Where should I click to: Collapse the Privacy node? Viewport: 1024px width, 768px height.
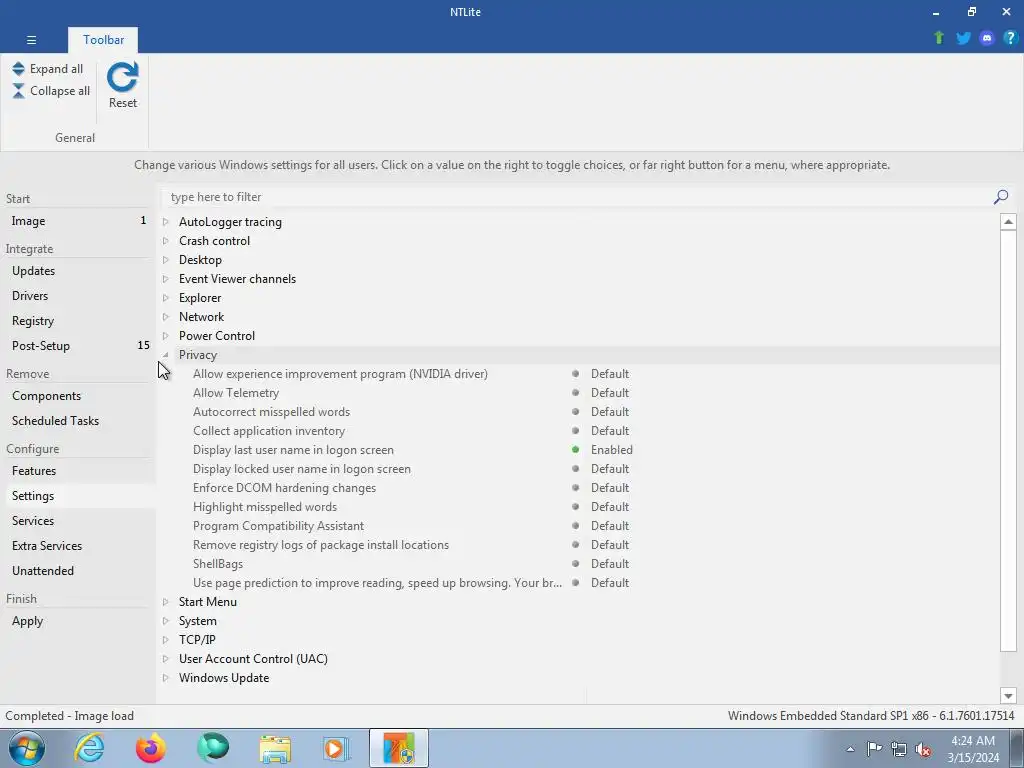(x=166, y=355)
